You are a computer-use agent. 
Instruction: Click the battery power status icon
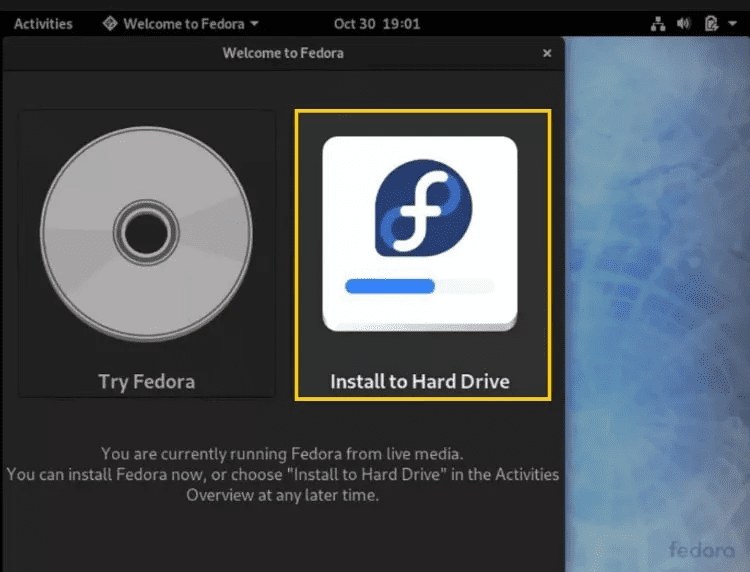(x=711, y=23)
